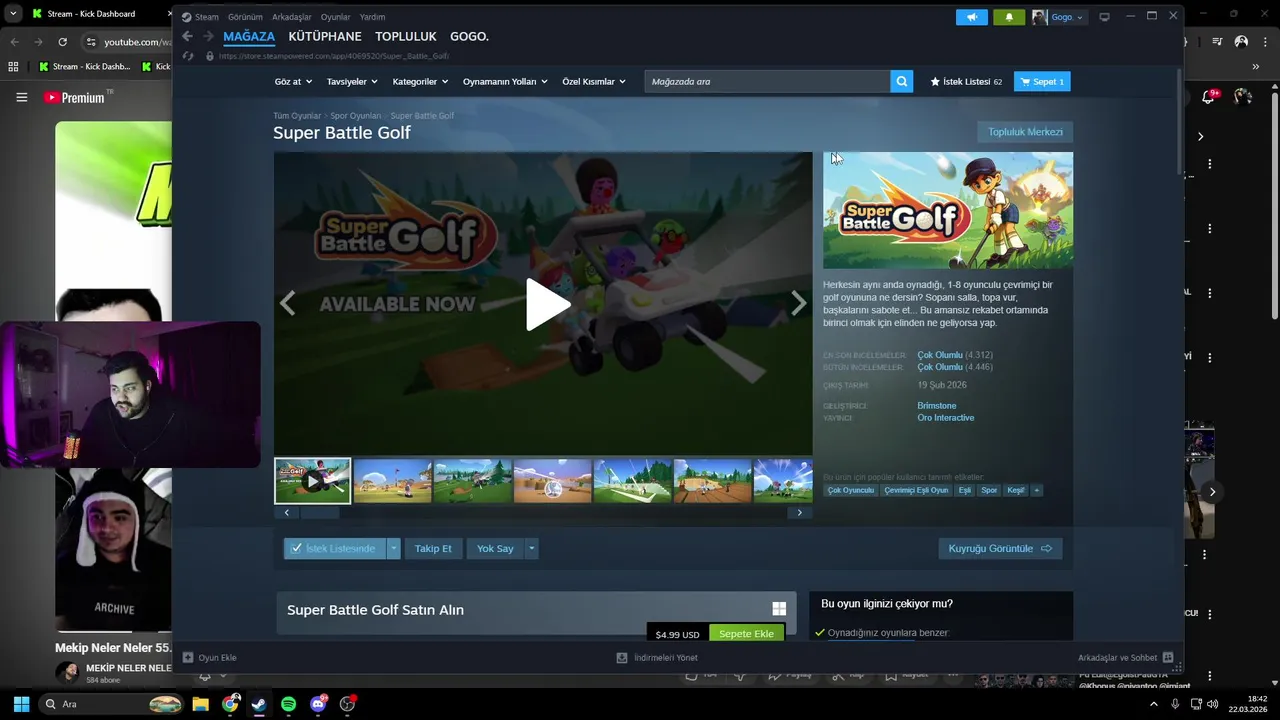This screenshot has width=1280, height=720.
Task: Open the Yardım menu
Action: pyautogui.click(x=372, y=17)
